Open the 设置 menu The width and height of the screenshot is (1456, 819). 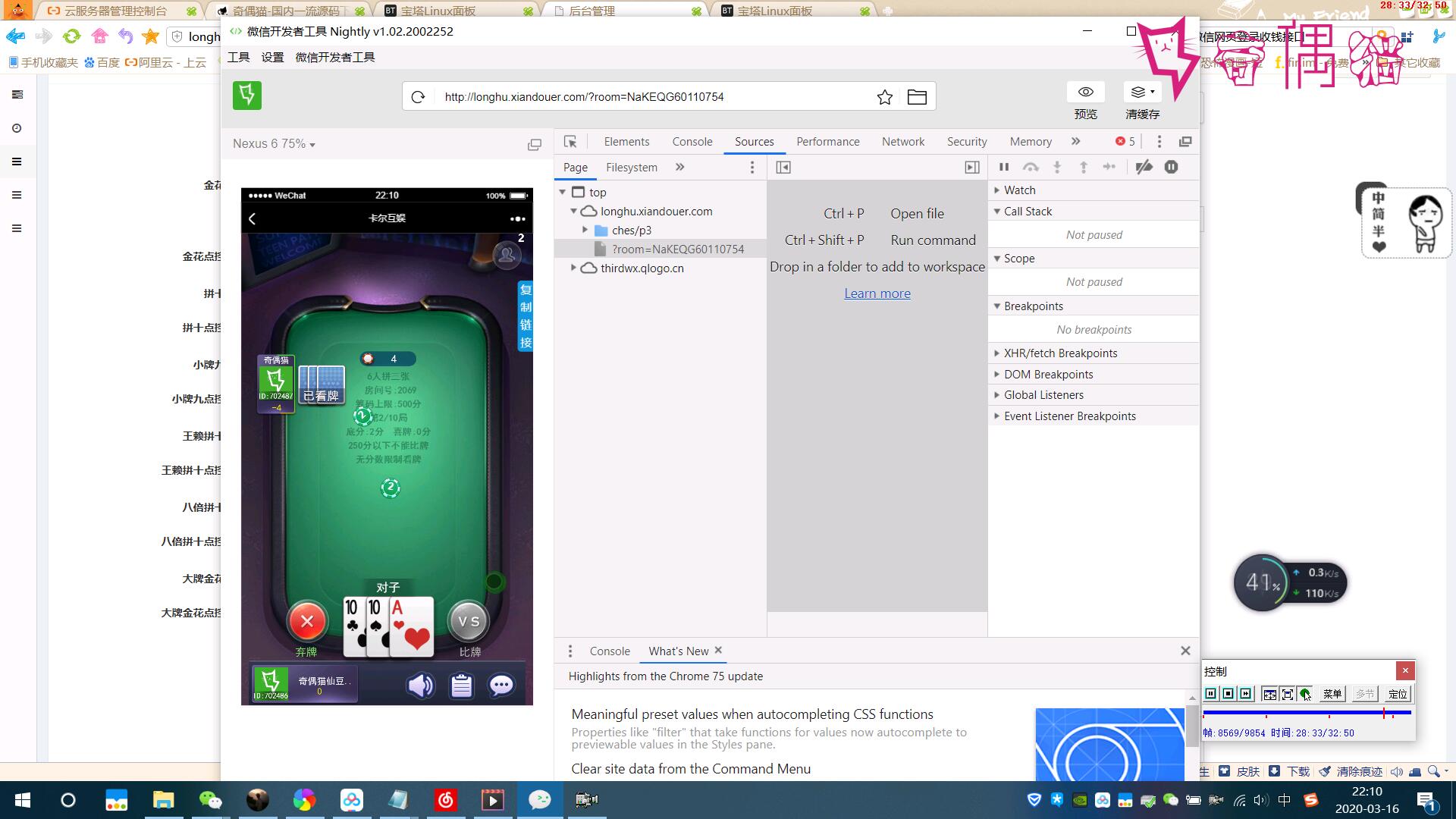coord(272,58)
